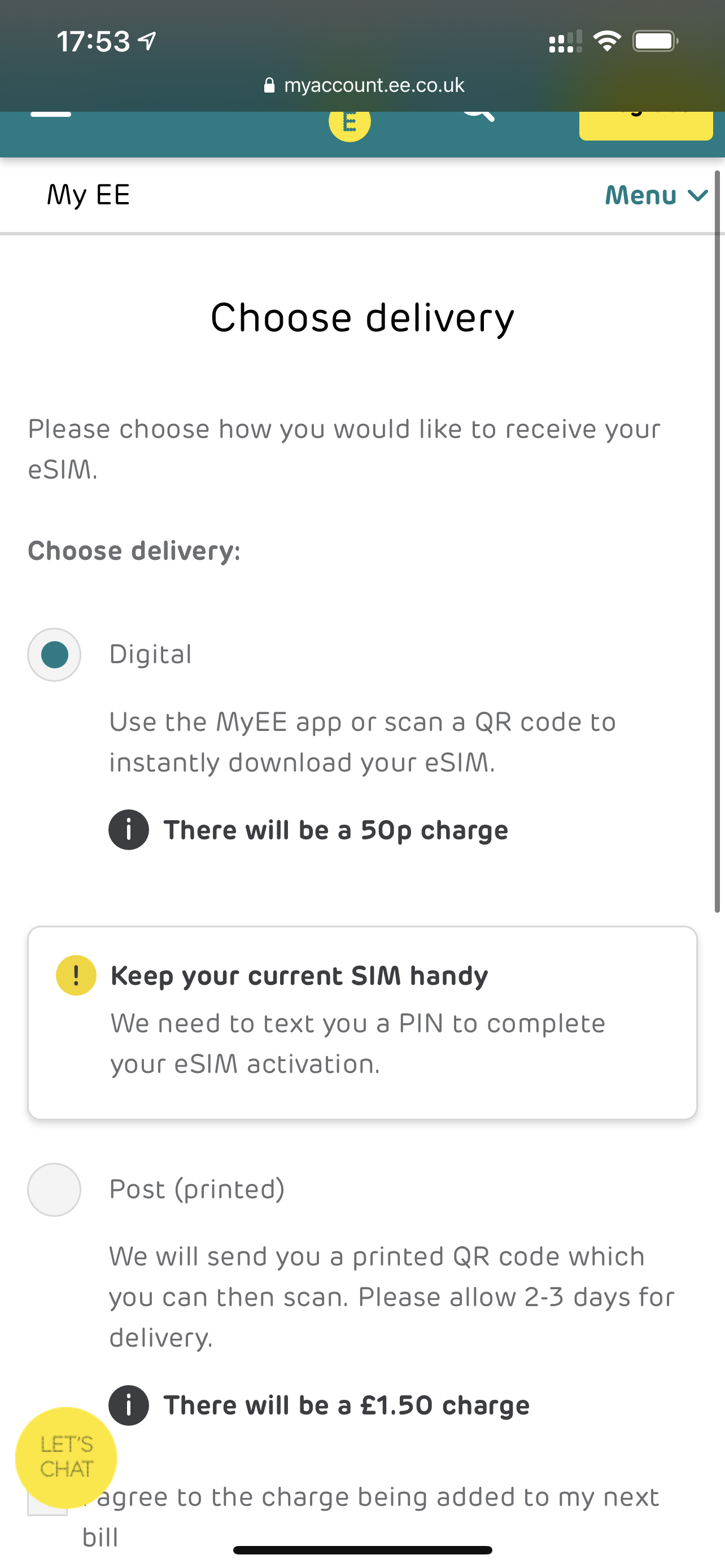
Task: Tap the location arrow in status bar
Action: point(148,41)
